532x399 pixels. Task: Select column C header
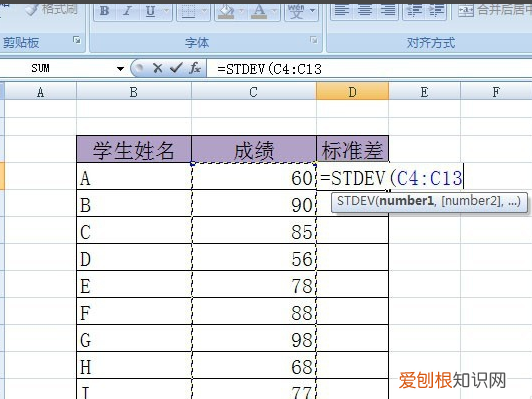(x=253, y=92)
